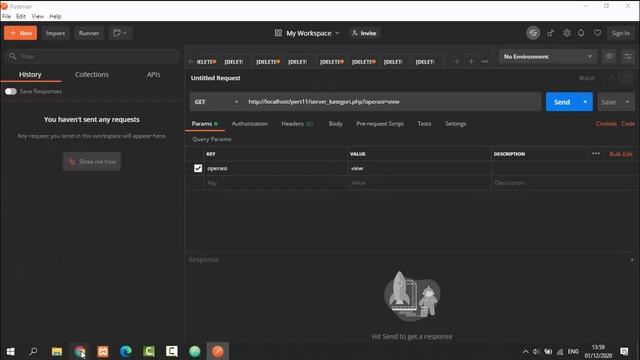This screenshot has width=640, height=360.
Task: Switch to the APIs sidebar tab
Action: 153,74
